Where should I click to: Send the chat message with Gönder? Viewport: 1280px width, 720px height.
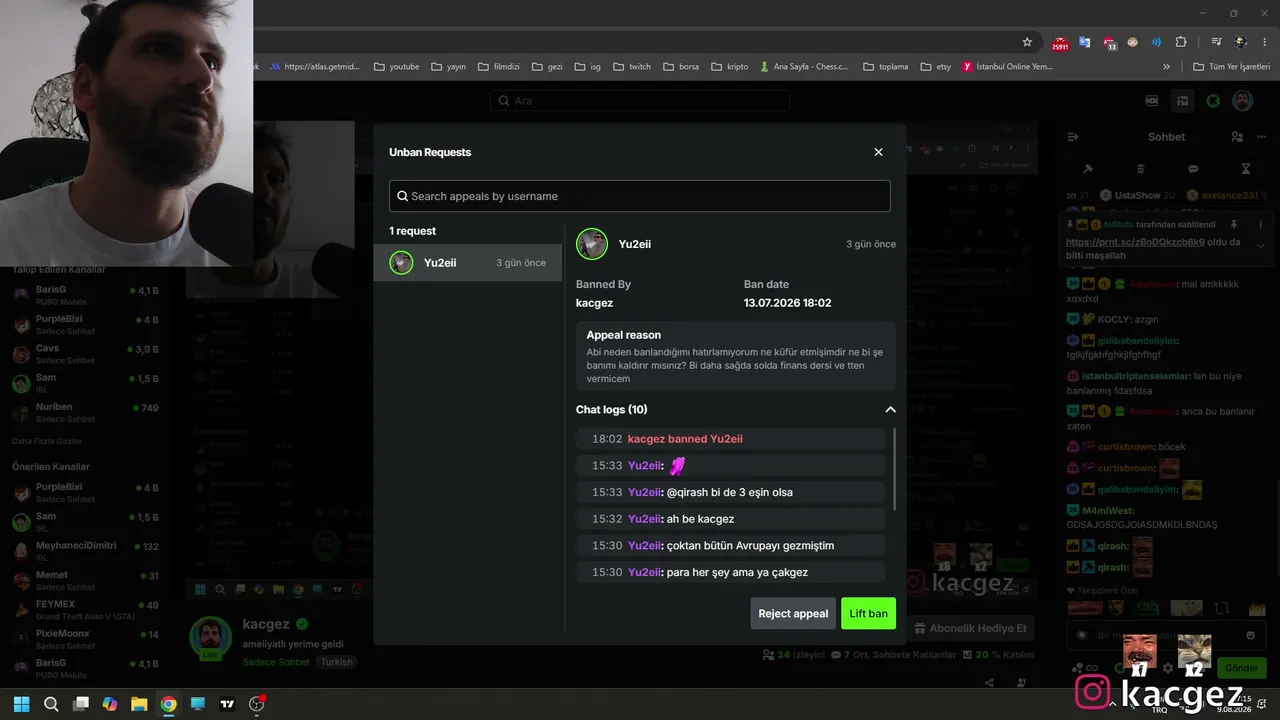coord(1241,668)
